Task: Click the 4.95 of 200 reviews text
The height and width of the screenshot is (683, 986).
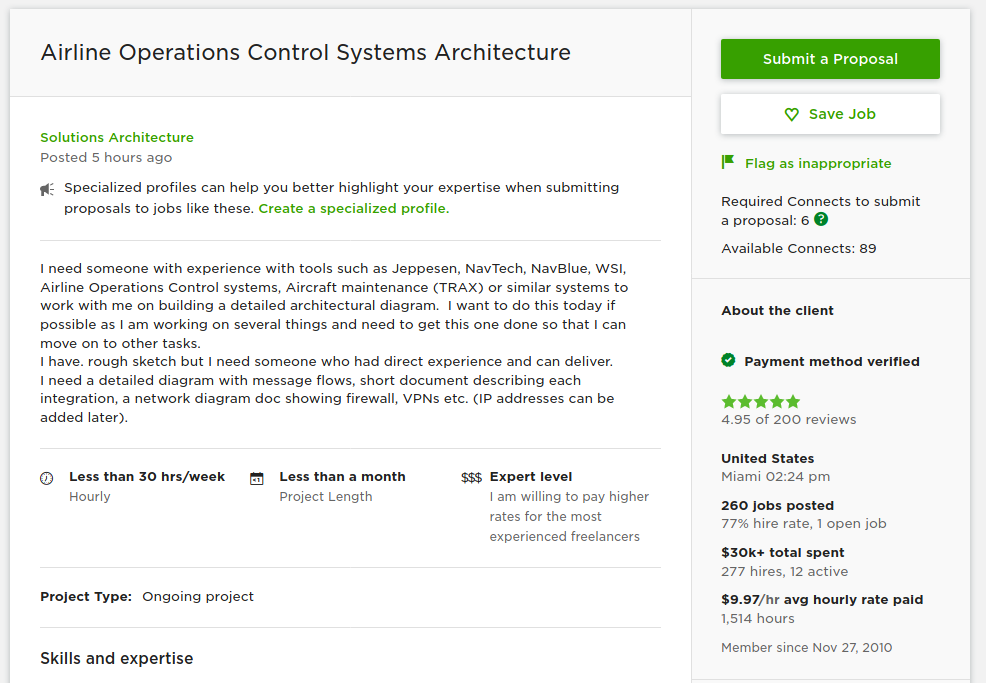Action: [x=788, y=419]
